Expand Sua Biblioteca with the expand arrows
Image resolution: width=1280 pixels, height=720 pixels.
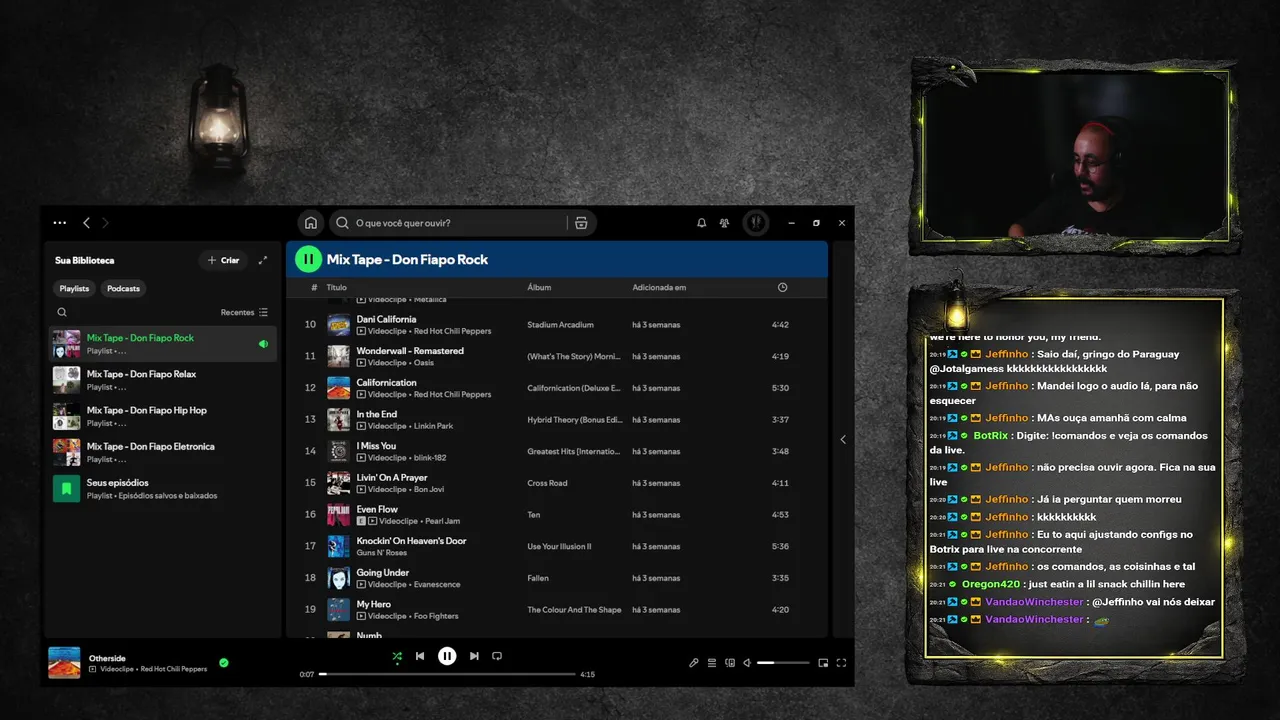[263, 260]
